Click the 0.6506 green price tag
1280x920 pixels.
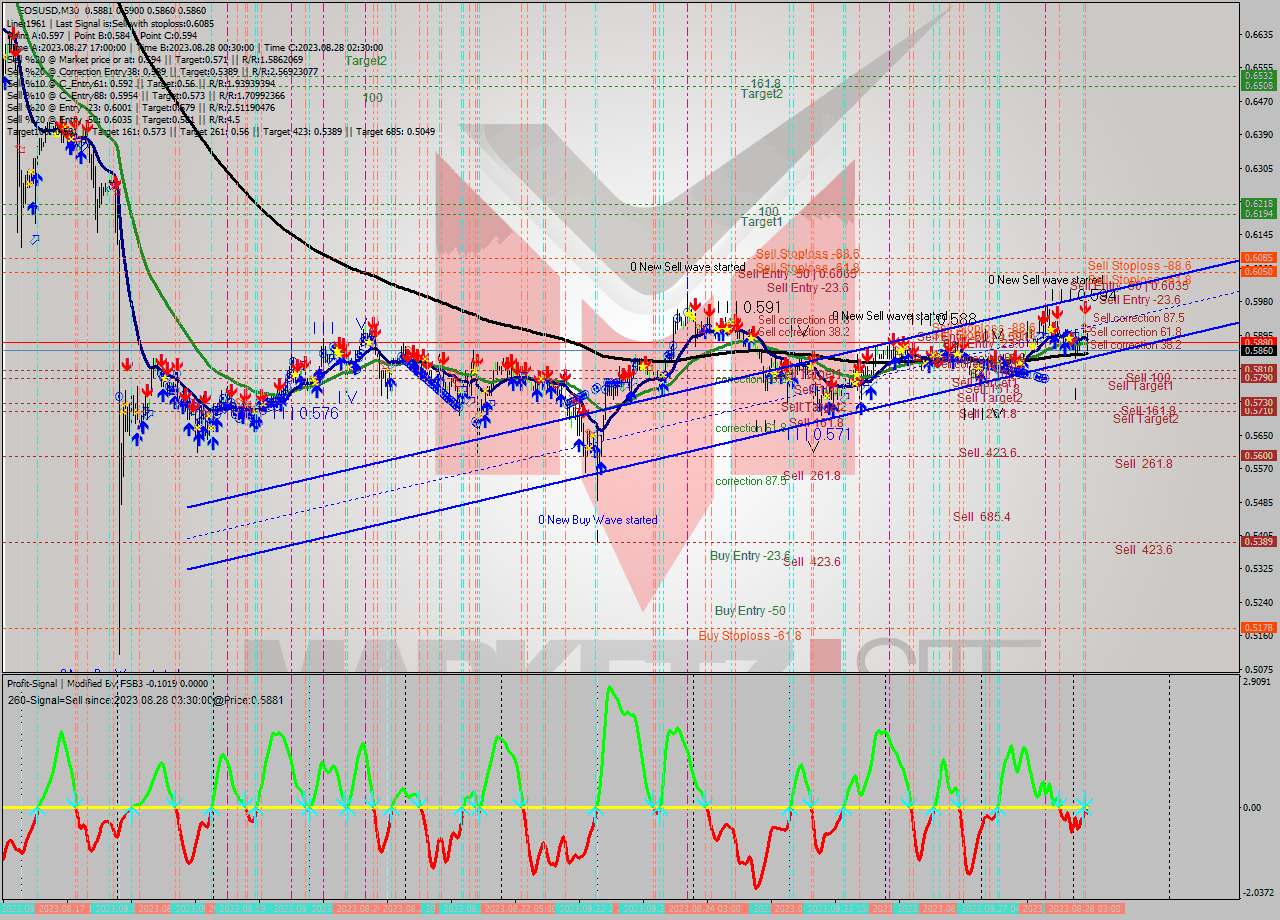tap(1257, 86)
